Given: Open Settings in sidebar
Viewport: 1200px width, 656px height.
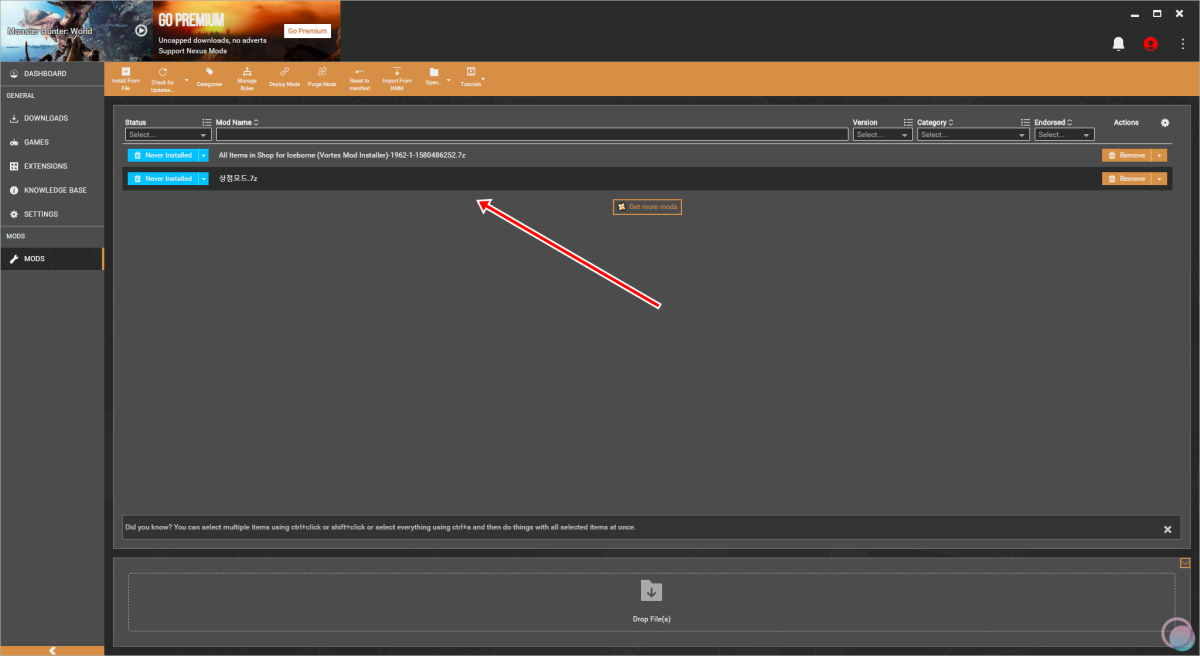Looking at the screenshot, I should click(52, 214).
